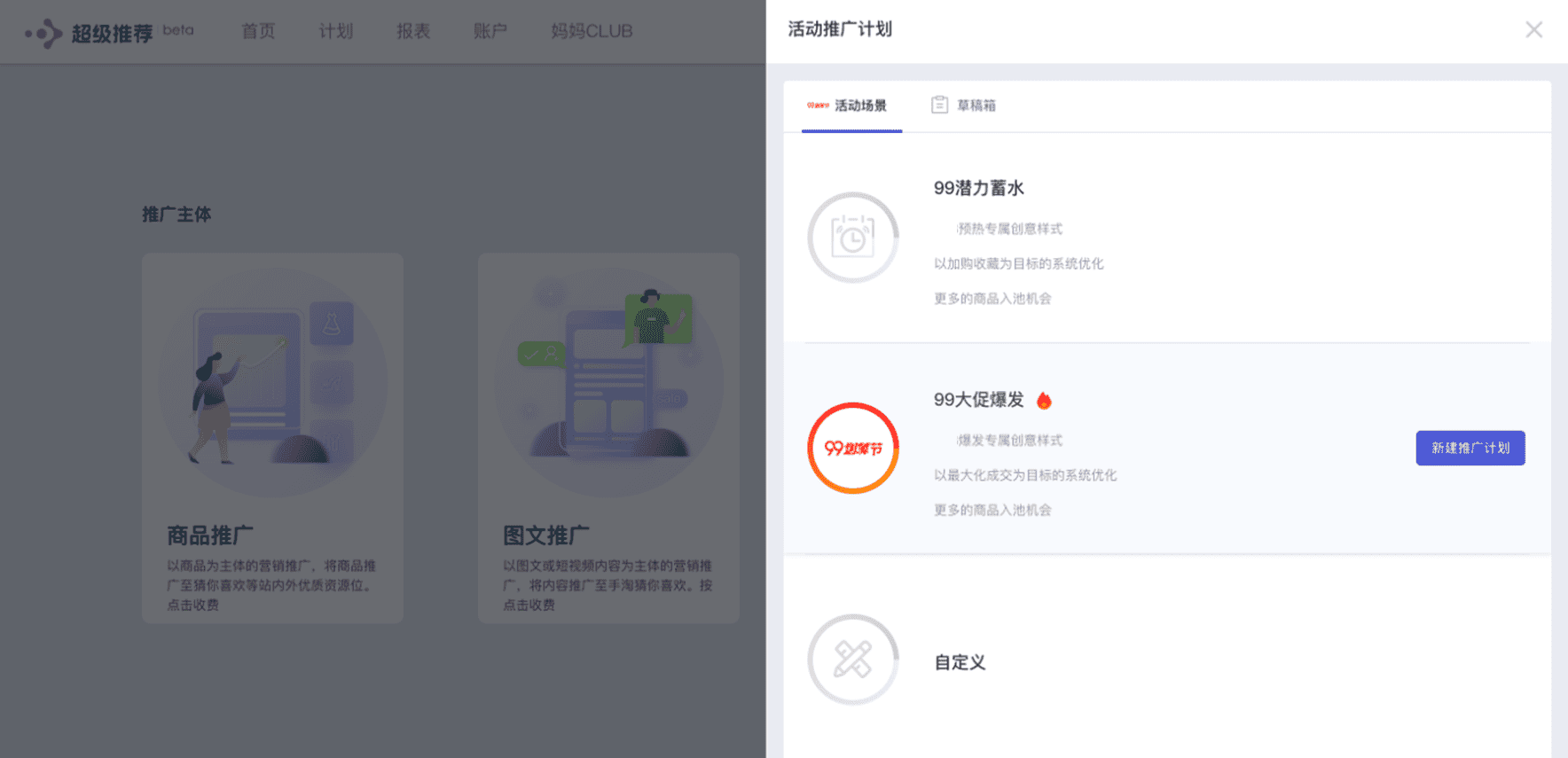Click 更多的商品入池机会 under 99大促爆发
The image size is (1568, 758).
point(992,511)
